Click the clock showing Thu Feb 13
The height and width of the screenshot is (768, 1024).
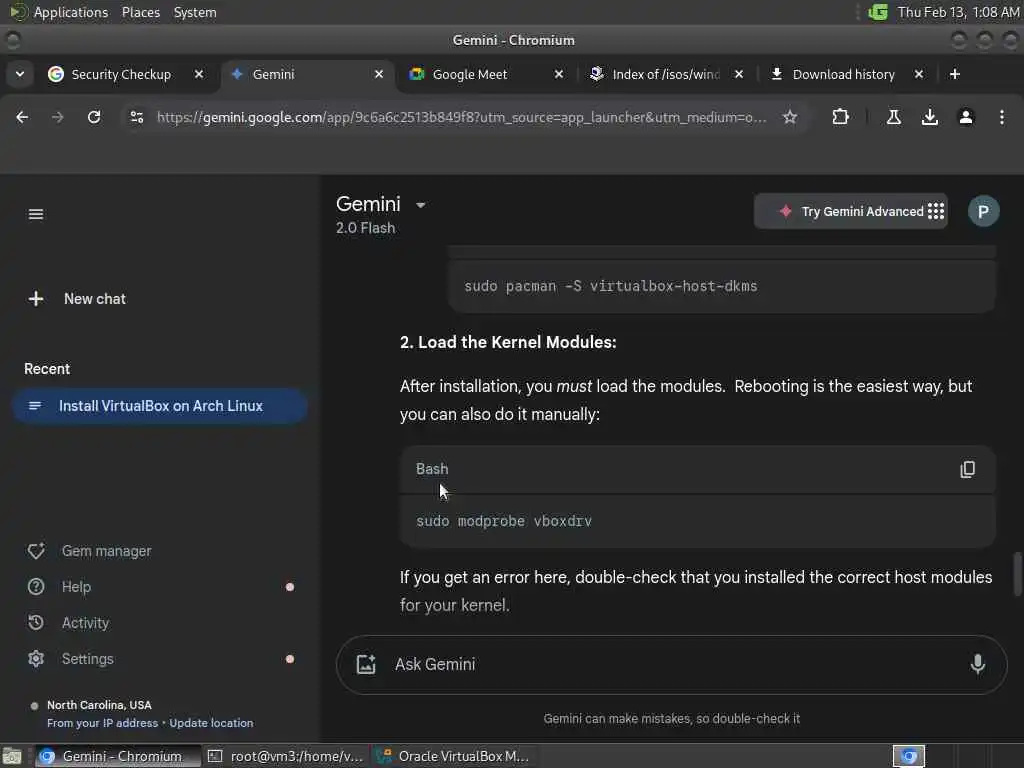point(957,12)
